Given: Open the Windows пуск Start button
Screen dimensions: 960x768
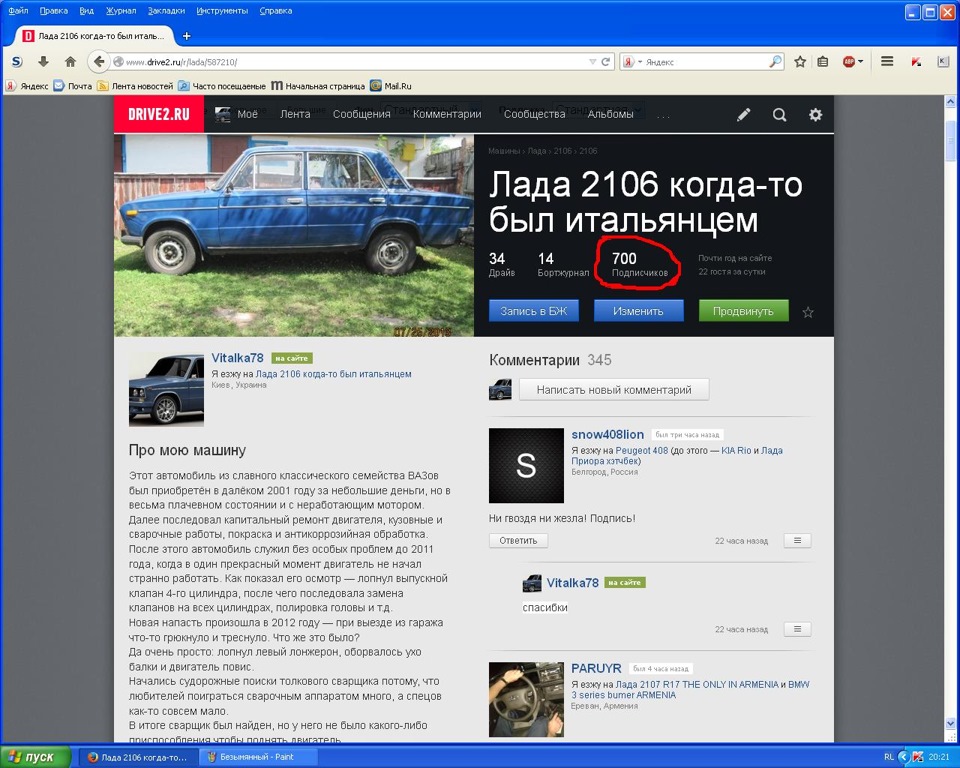Looking at the screenshot, I should [36, 757].
